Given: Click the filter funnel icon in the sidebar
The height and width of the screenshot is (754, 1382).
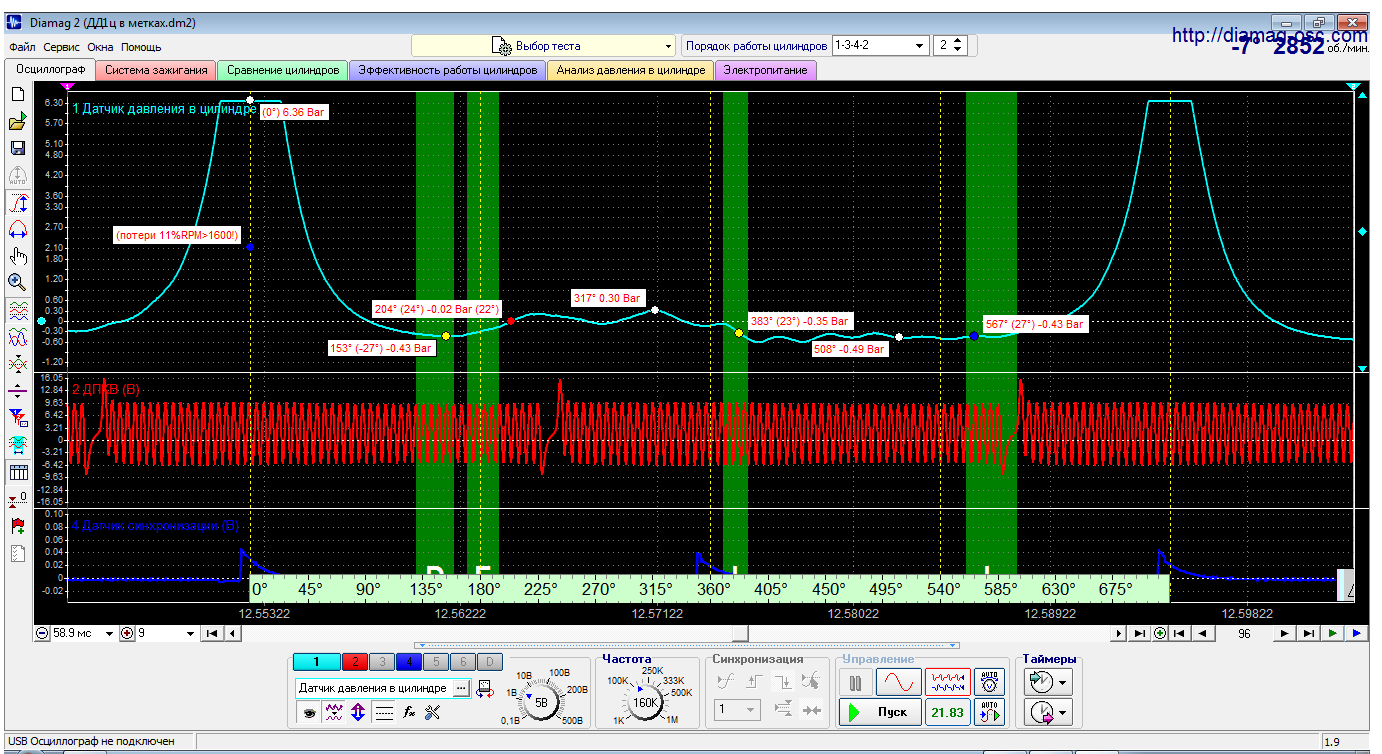Looking at the screenshot, I should tap(17, 417).
